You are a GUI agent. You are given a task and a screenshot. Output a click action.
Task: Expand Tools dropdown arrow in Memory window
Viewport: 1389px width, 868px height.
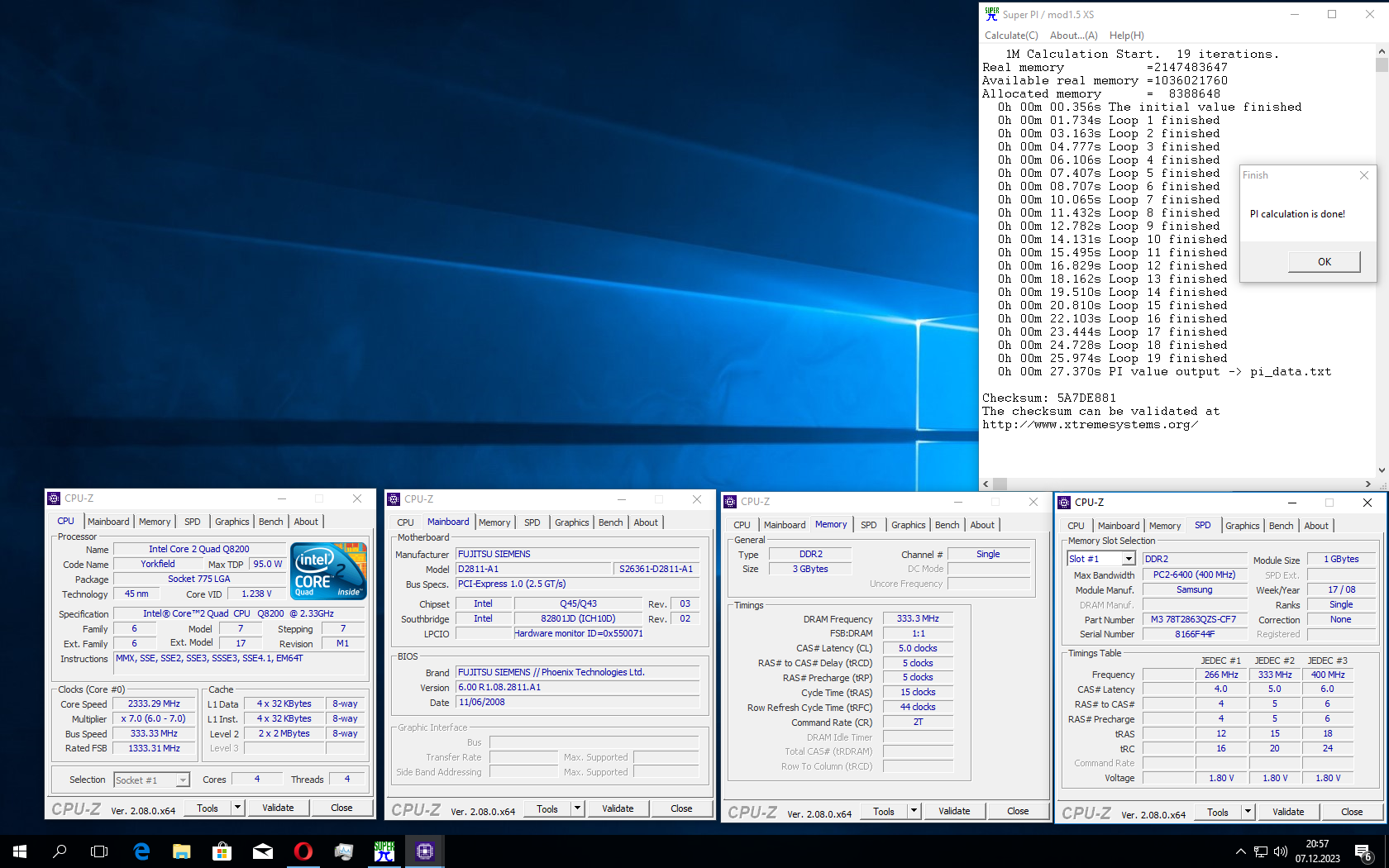[914, 811]
